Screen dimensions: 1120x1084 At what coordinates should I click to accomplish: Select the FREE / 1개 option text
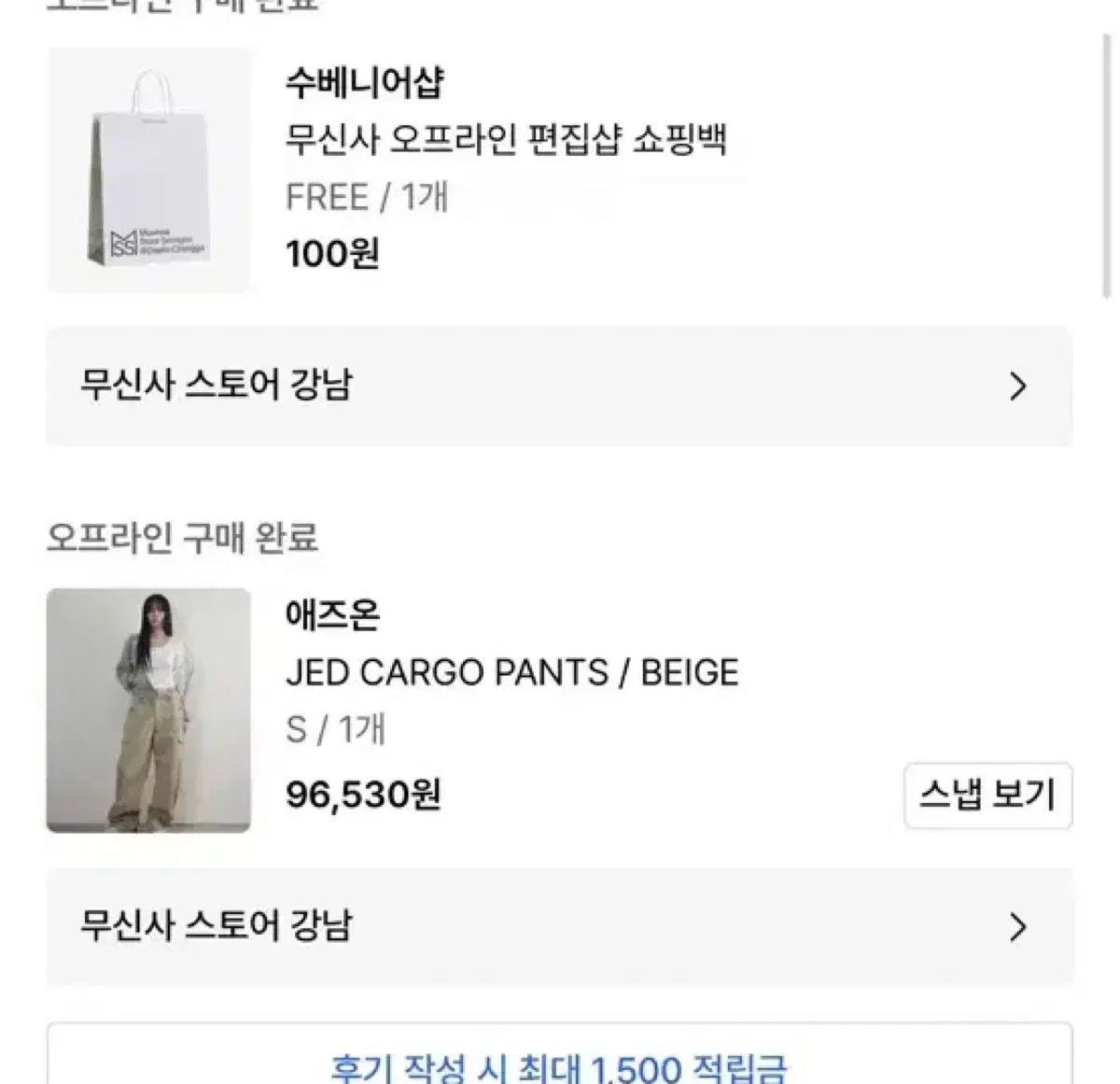coord(367,197)
